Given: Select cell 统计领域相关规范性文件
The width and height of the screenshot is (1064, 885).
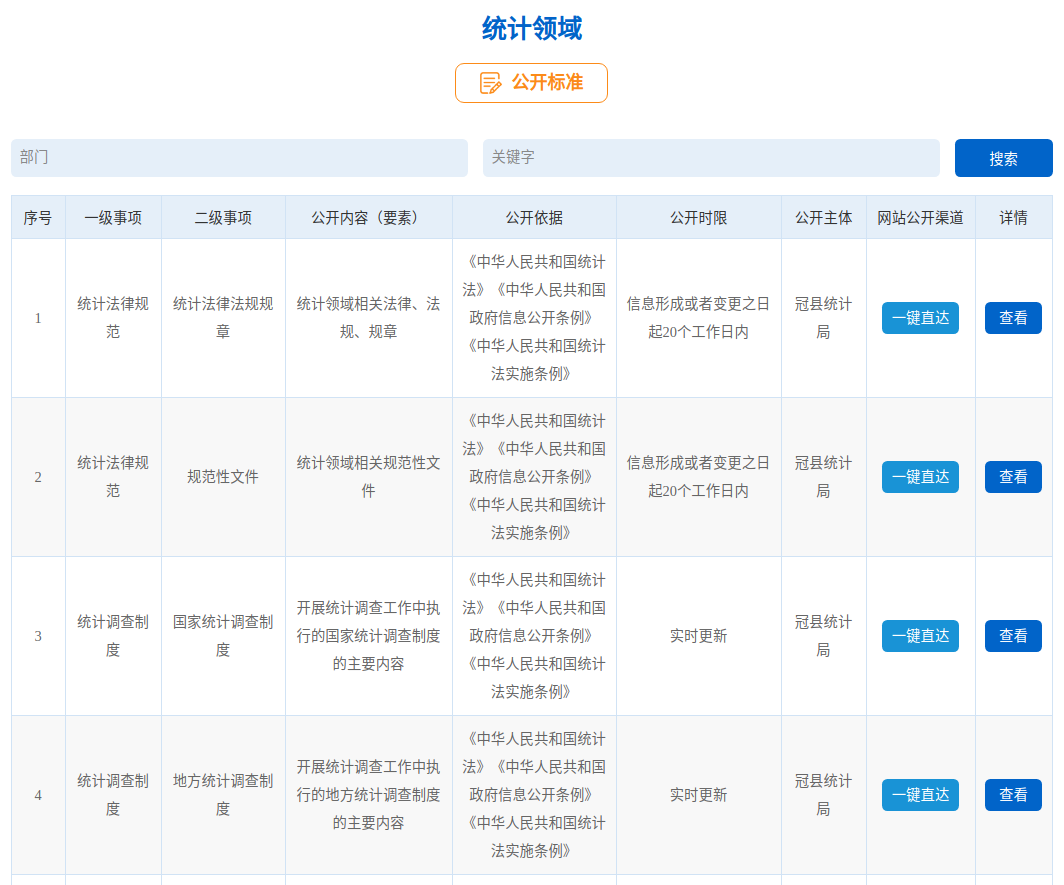Looking at the screenshot, I should tap(368, 477).
